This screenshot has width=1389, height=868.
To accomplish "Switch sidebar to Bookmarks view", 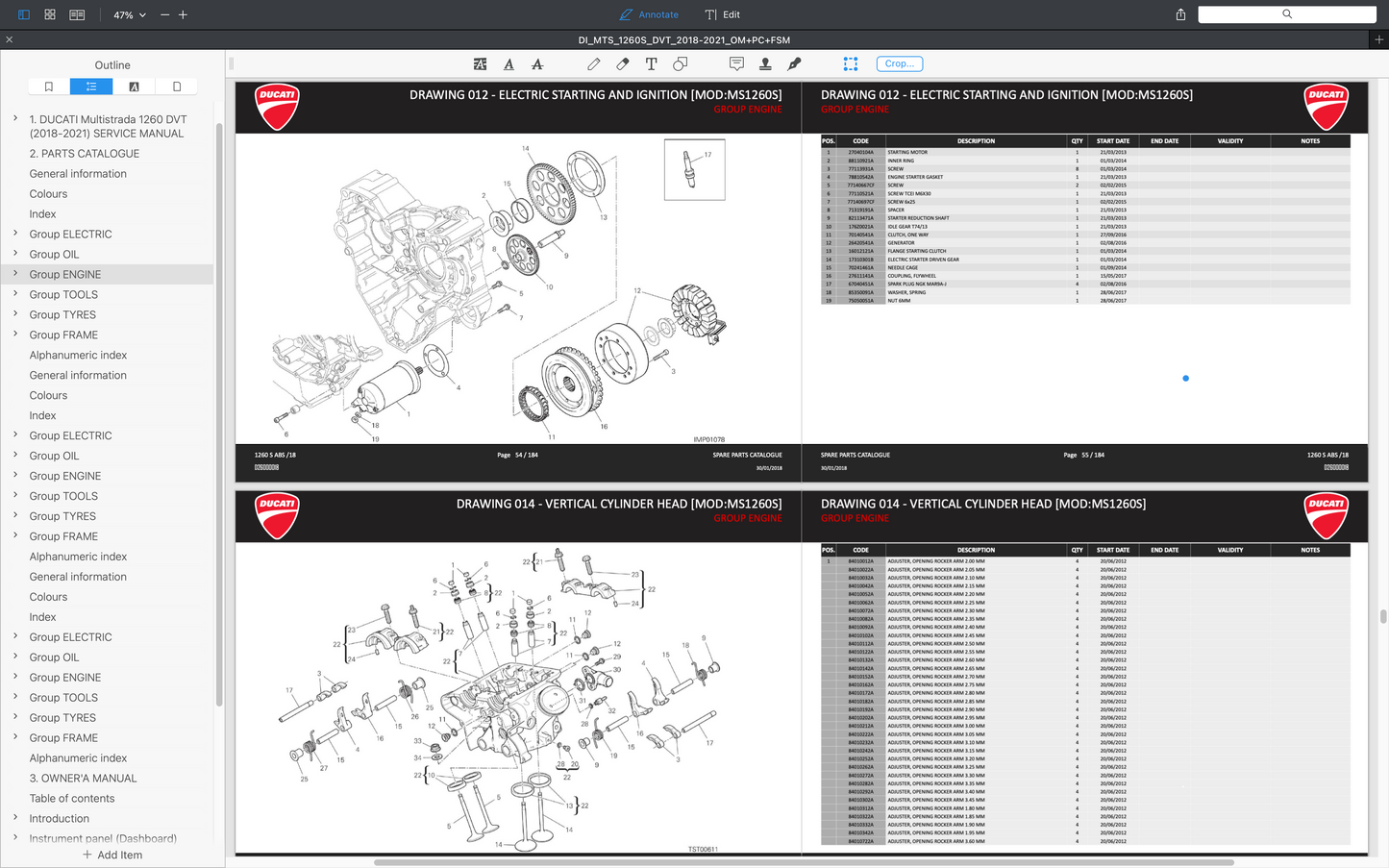I will (x=48, y=87).
